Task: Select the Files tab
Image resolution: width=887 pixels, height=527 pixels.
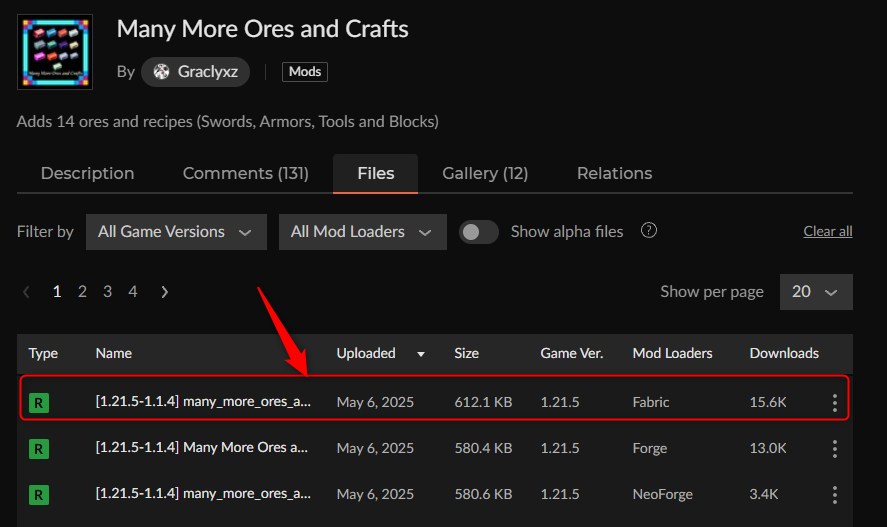Action: 376,174
